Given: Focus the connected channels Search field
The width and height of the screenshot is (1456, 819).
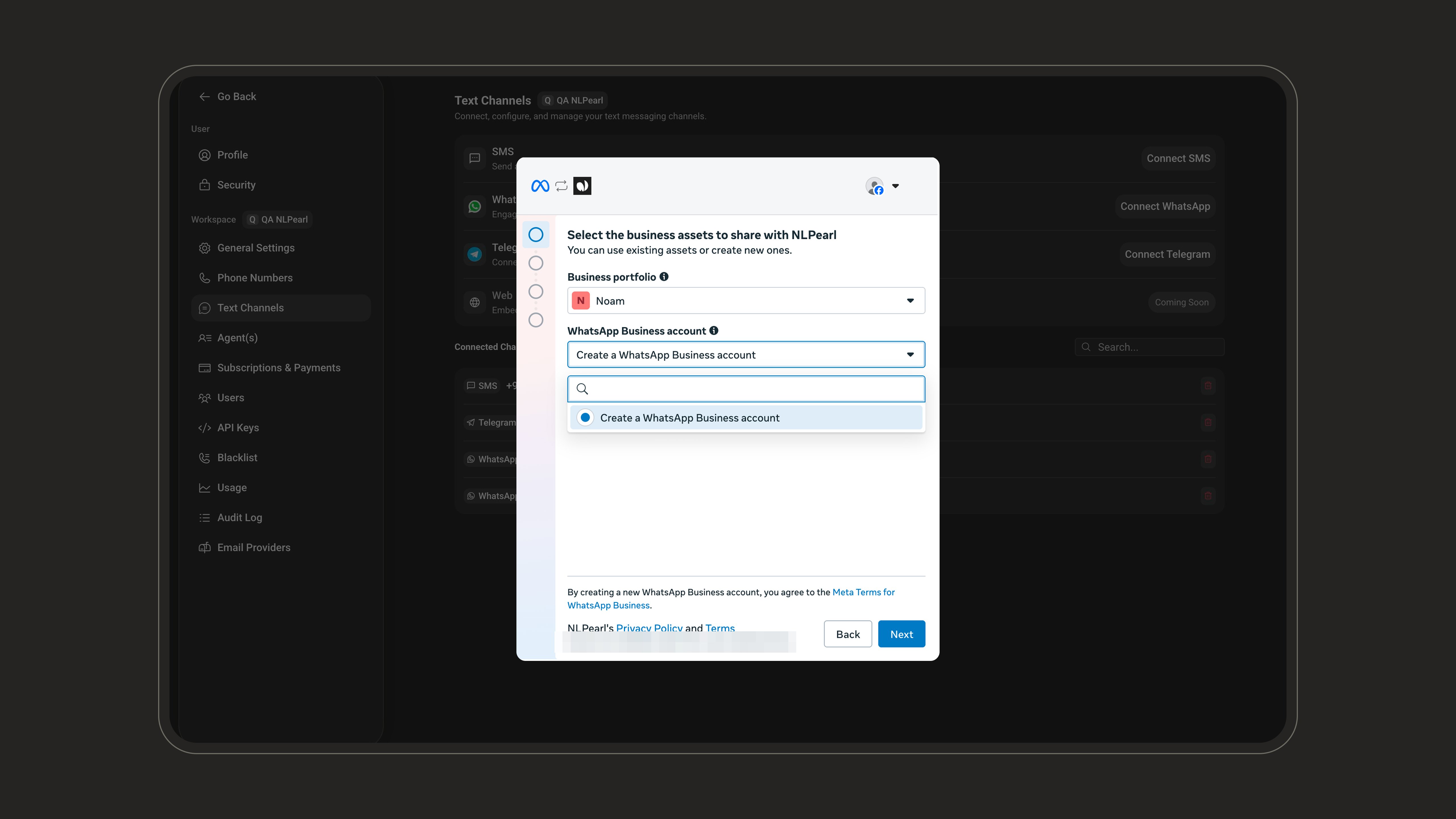Looking at the screenshot, I should (1150, 347).
